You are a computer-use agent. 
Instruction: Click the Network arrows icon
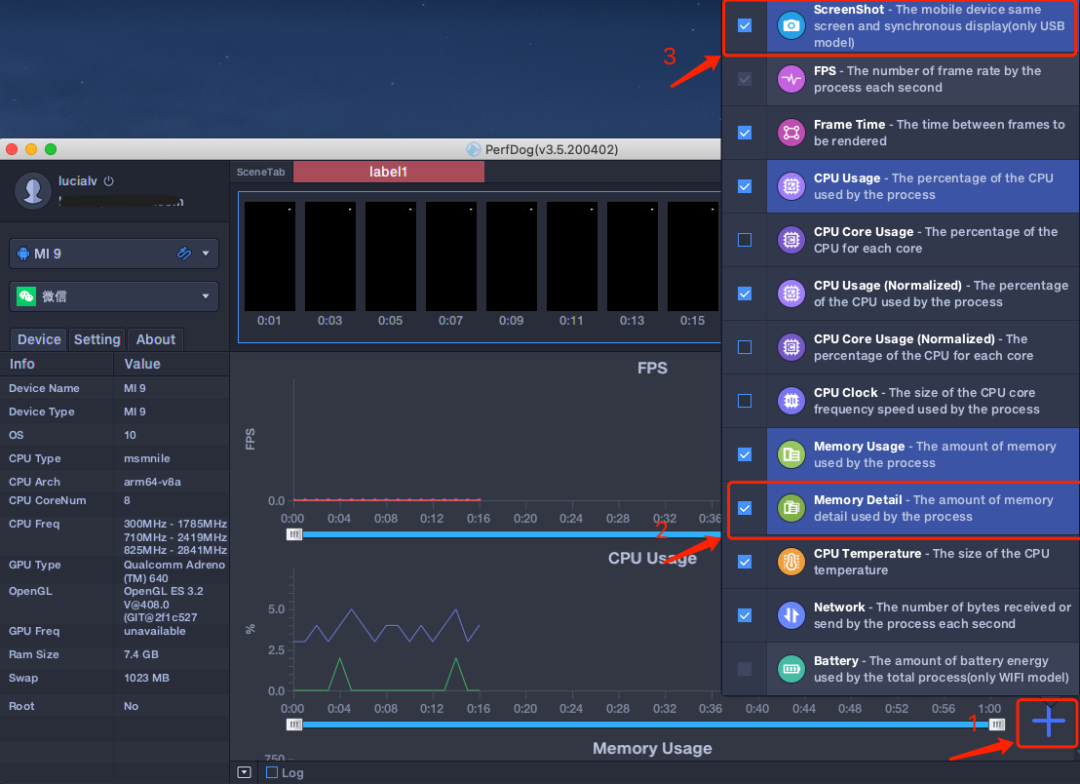pos(792,615)
